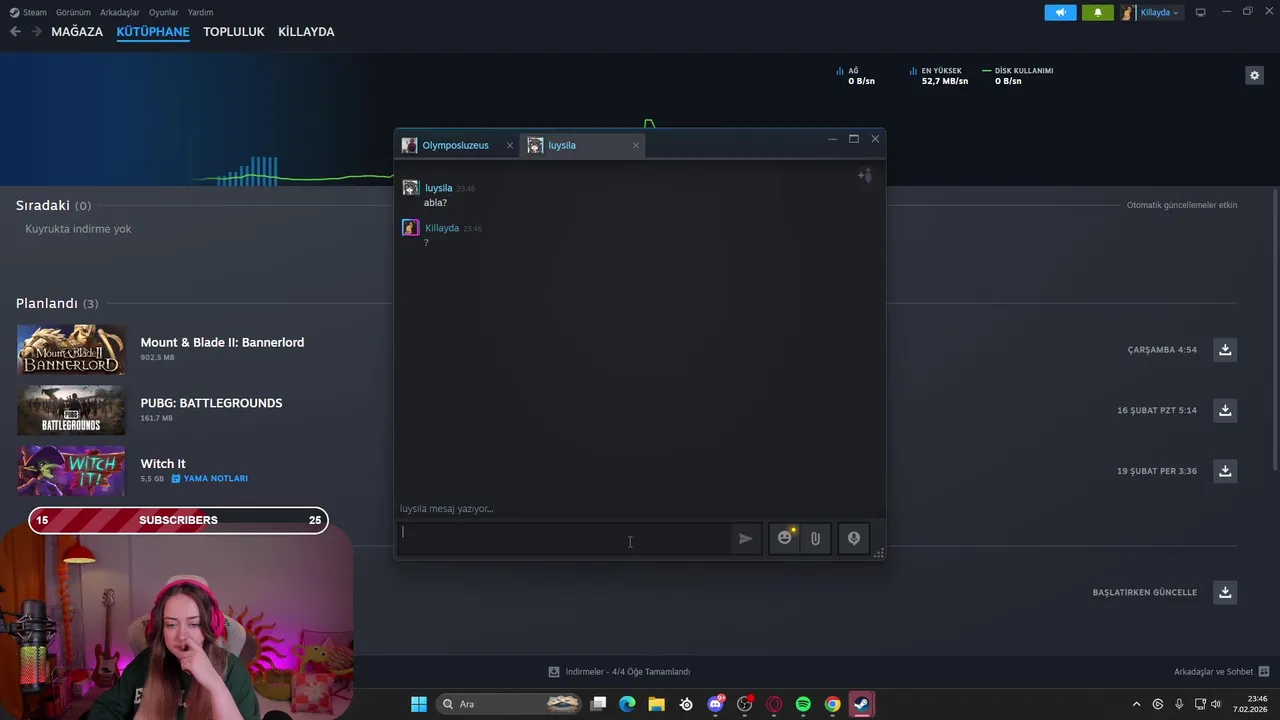Image resolution: width=1280 pixels, height=720 pixels.
Task: Go back with the left arrow
Action: (15, 32)
